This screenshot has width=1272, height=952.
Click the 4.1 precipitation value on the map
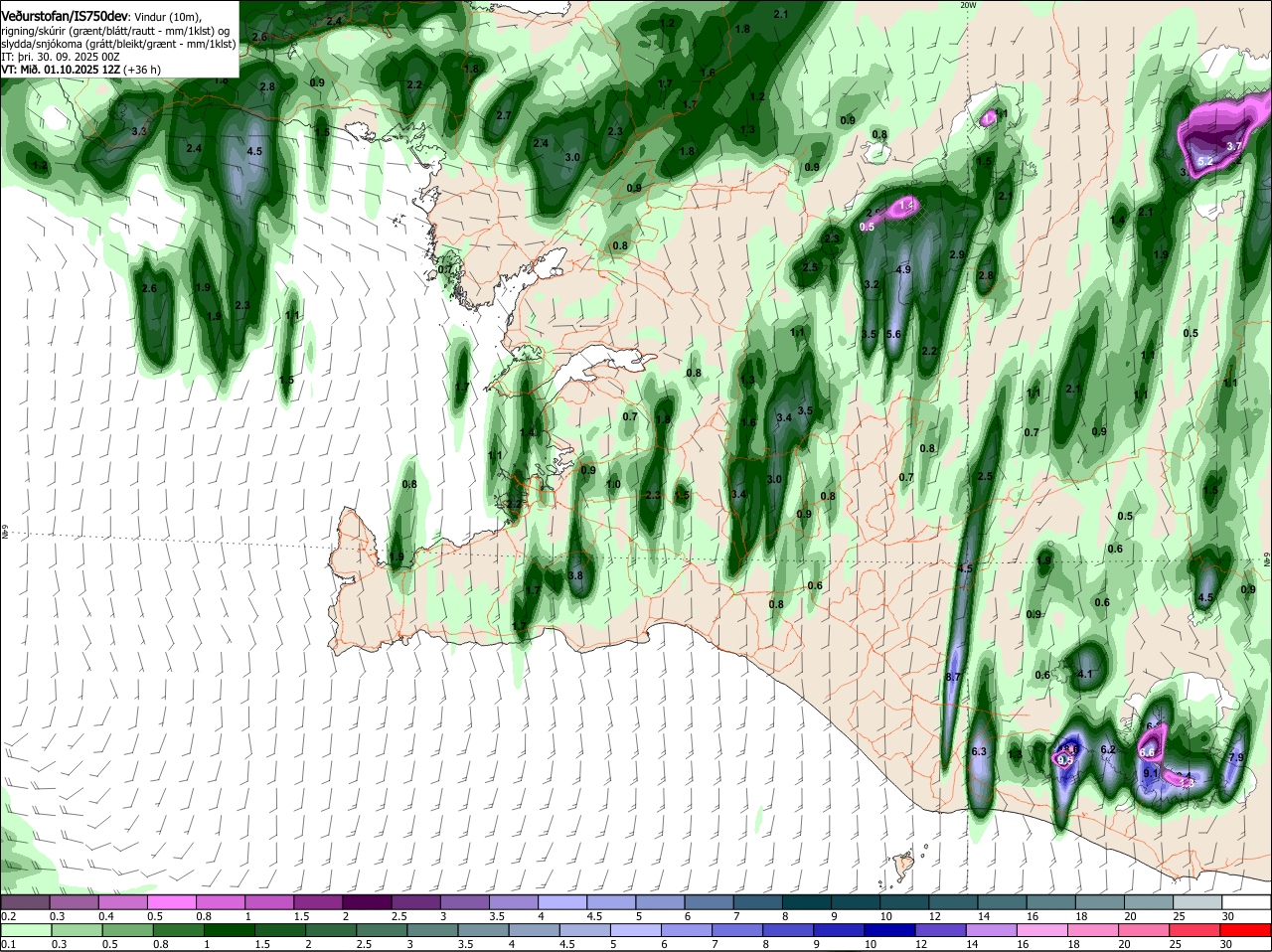point(1085,674)
